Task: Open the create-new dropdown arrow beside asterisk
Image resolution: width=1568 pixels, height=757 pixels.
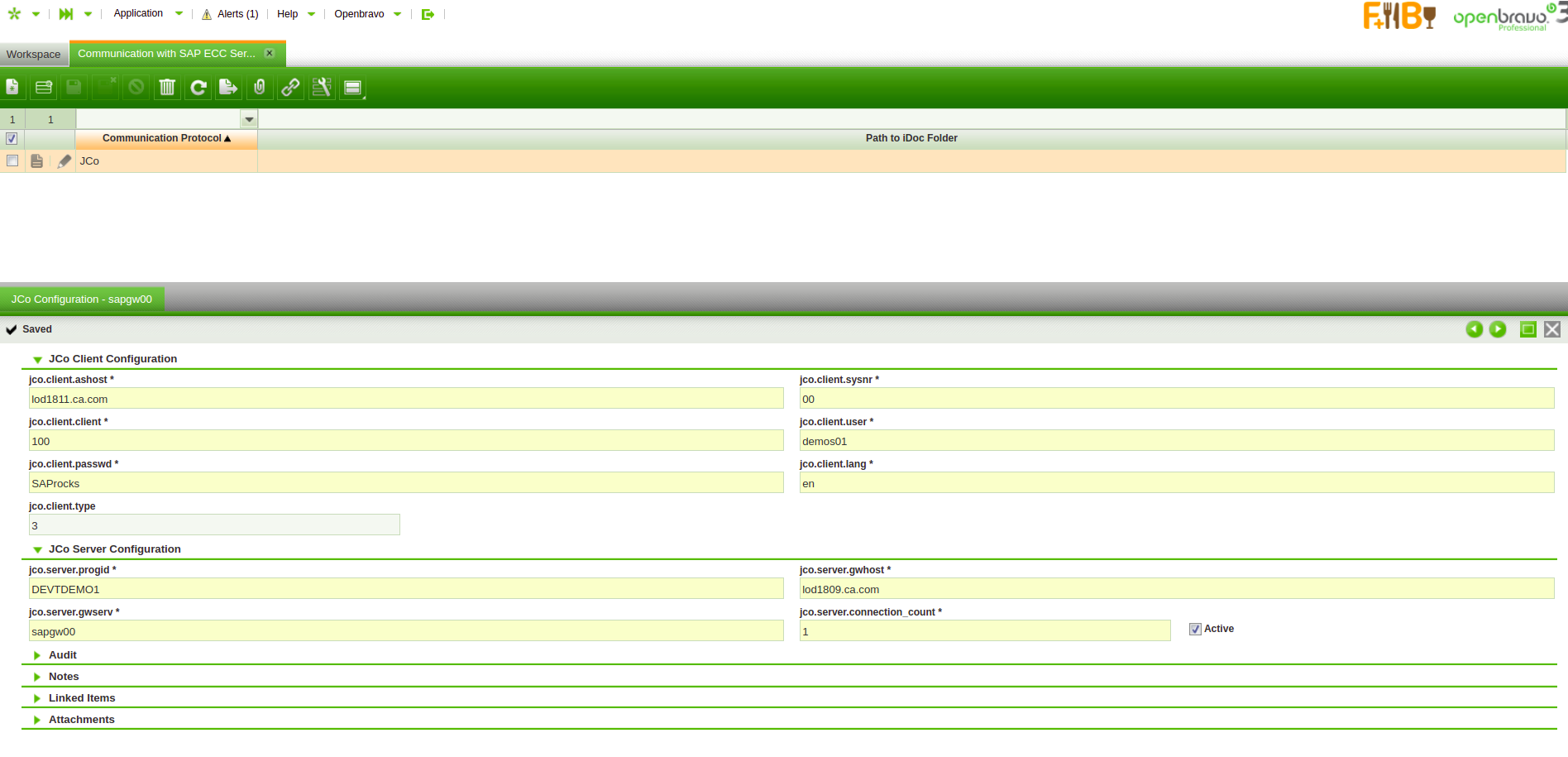Action: click(36, 14)
